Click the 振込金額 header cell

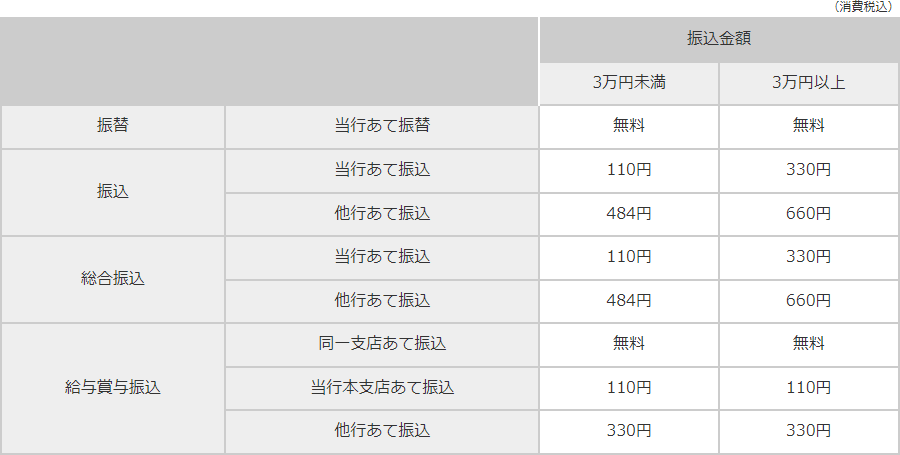click(719, 39)
